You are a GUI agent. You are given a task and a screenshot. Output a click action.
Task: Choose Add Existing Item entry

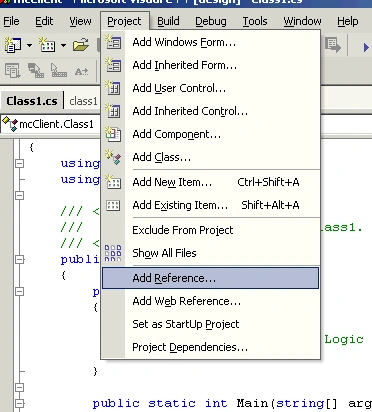[x=211, y=205]
